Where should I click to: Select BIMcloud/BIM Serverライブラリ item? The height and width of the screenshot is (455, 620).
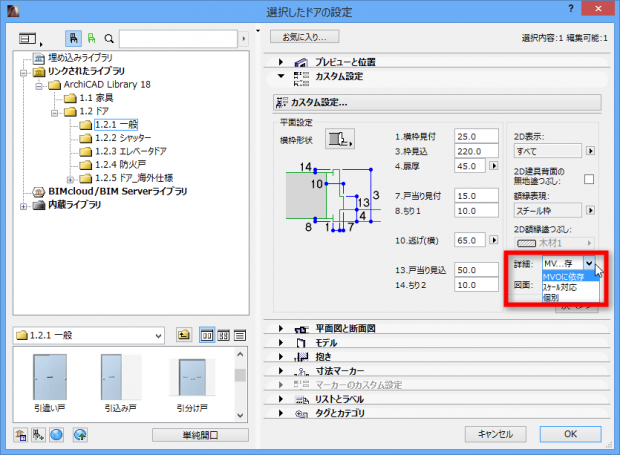(117, 191)
